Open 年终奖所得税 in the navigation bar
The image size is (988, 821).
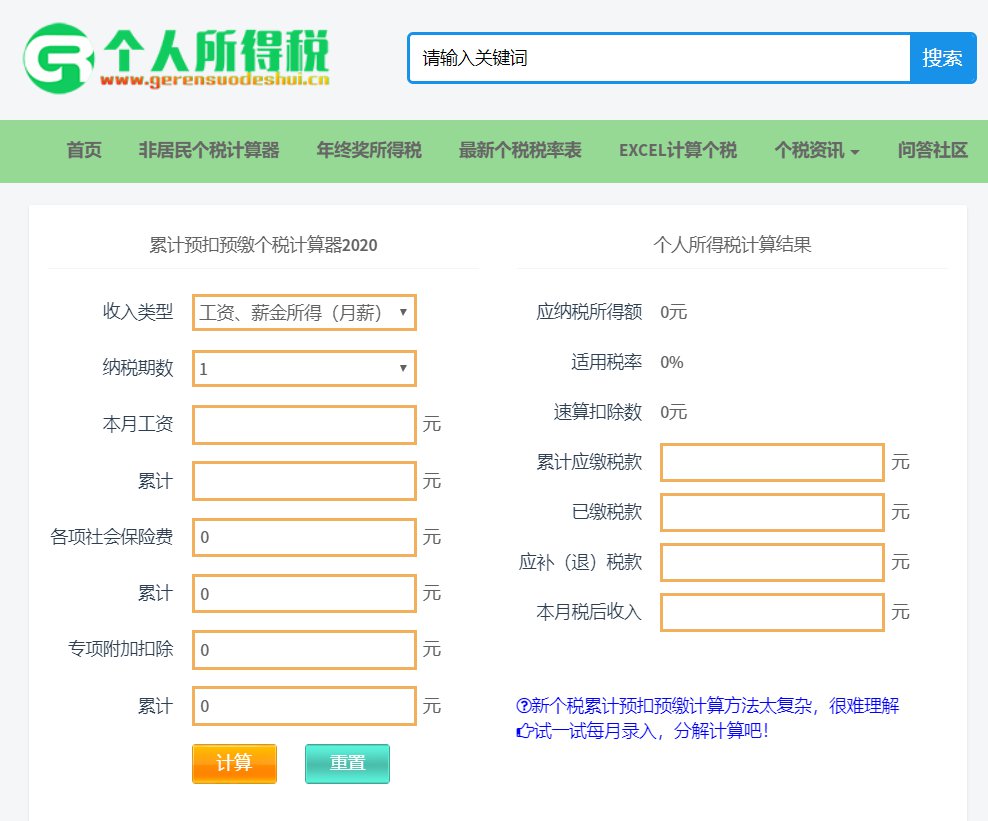click(369, 151)
